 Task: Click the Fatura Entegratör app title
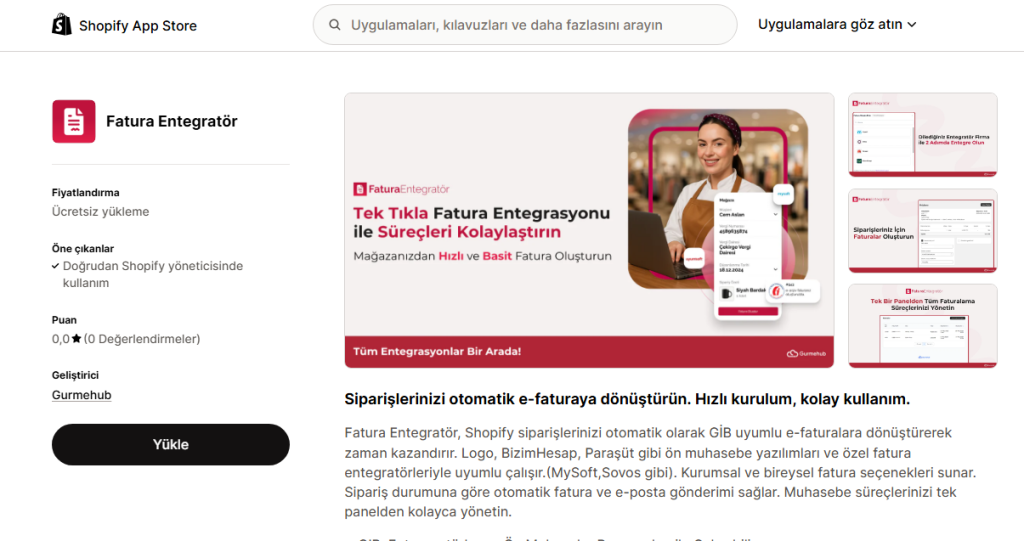(172, 122)
